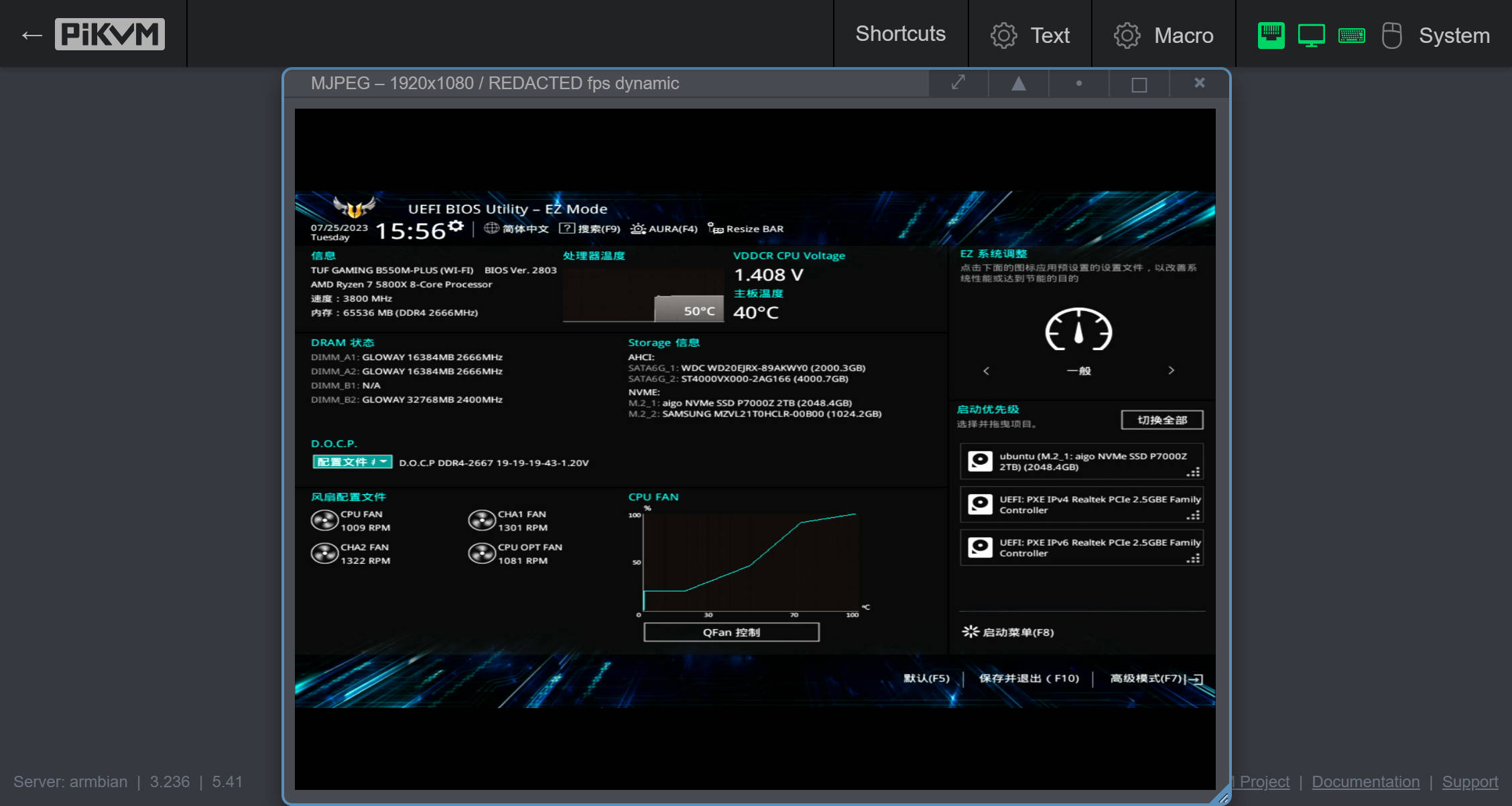Open the language selector 简体中文

tap(517, 229)
